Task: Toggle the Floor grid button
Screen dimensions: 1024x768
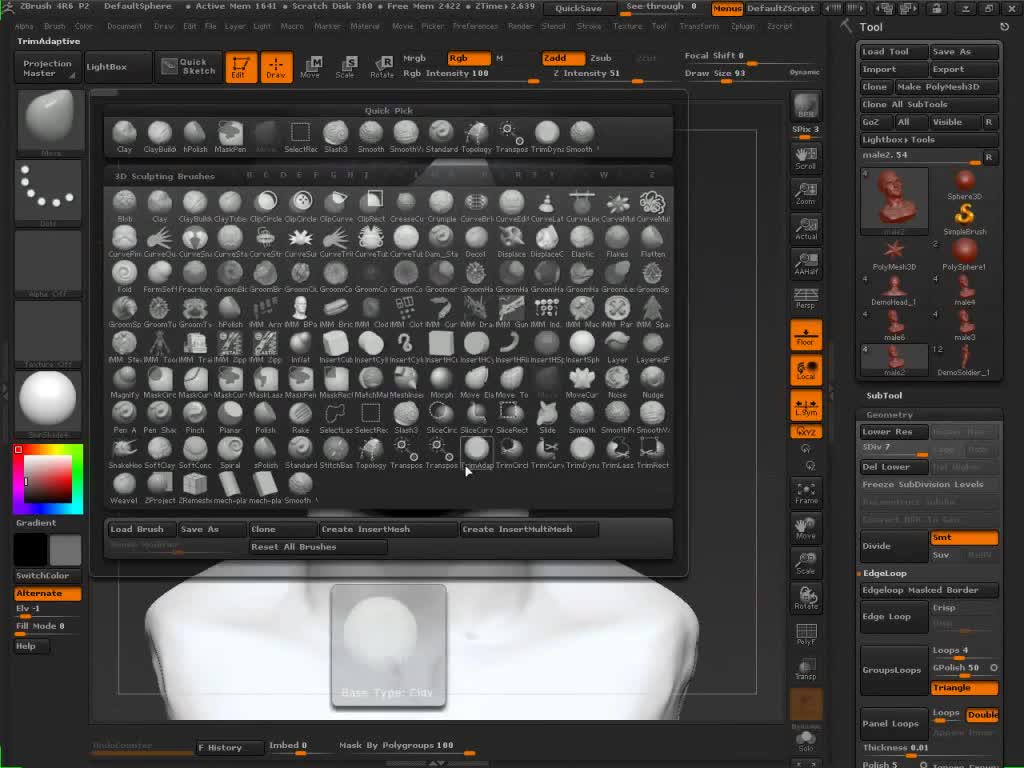Action: point(806,336)
